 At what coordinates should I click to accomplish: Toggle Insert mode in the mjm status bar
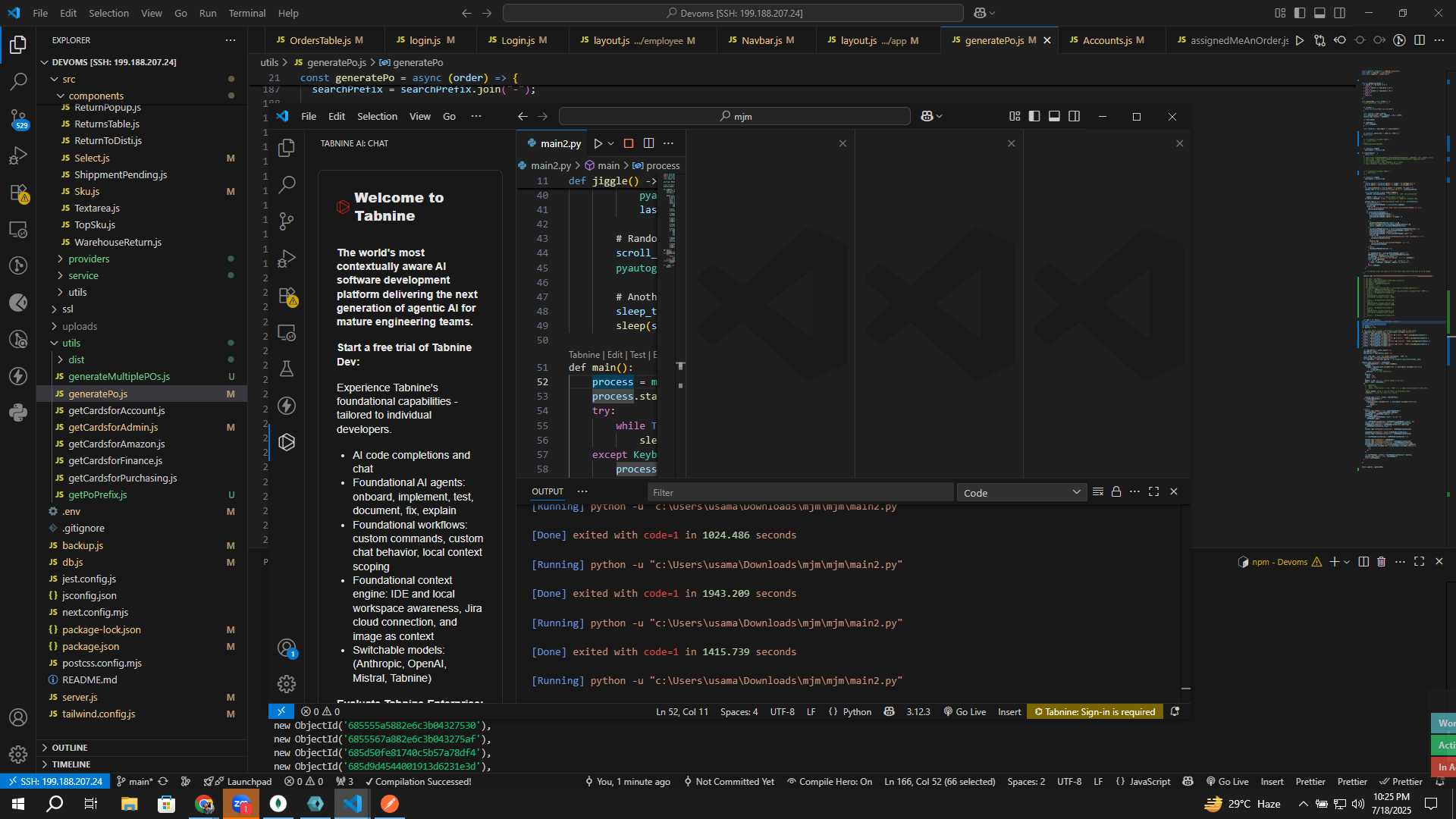[x=1009, y=711]
